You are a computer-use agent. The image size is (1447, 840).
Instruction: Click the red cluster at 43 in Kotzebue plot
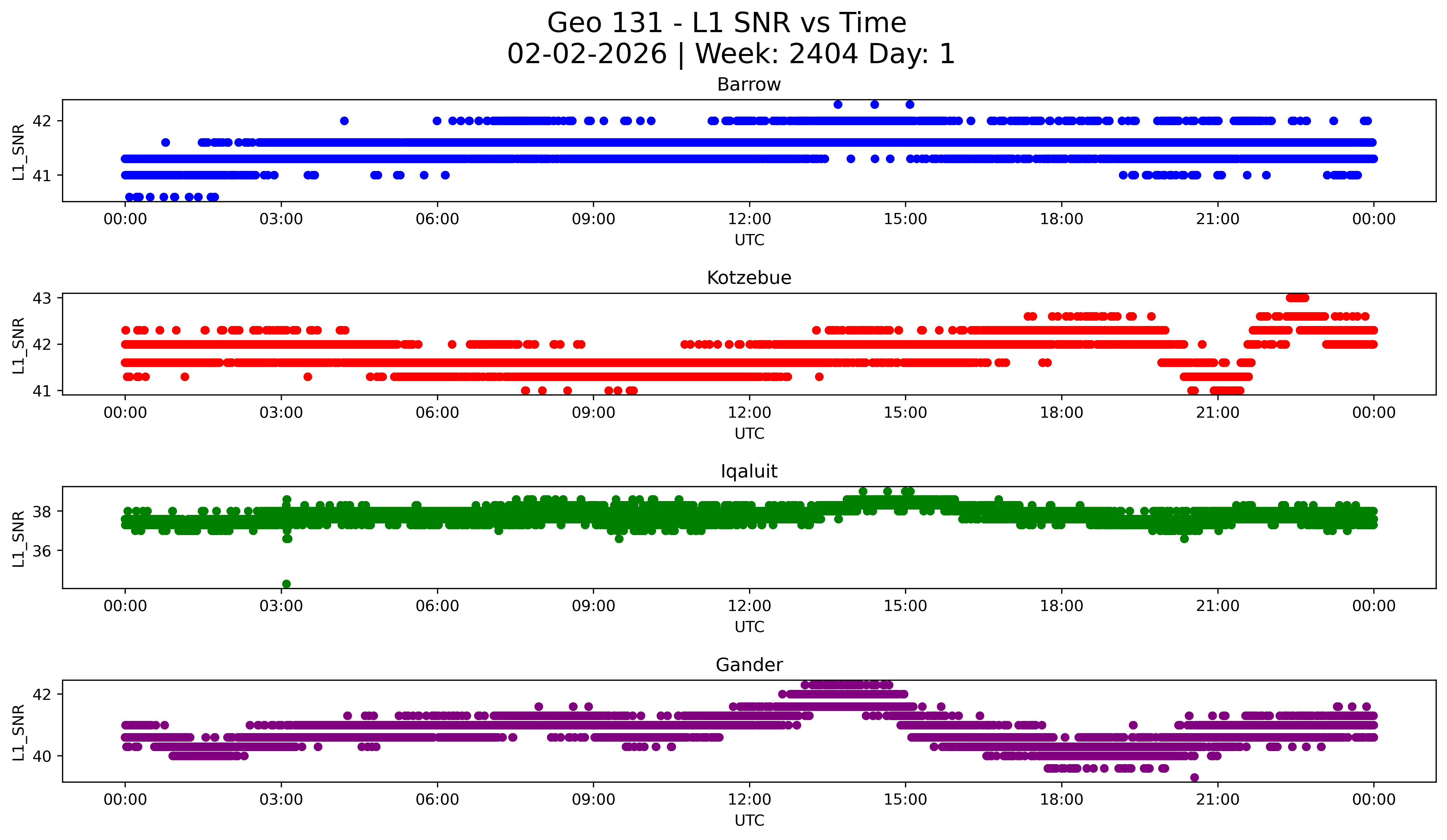point(1298,297)
